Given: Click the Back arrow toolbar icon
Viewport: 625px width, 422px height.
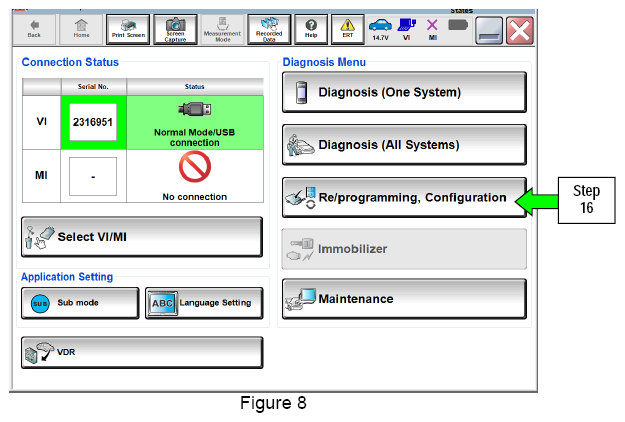Looking at the screenshot, I should point(35,29).
